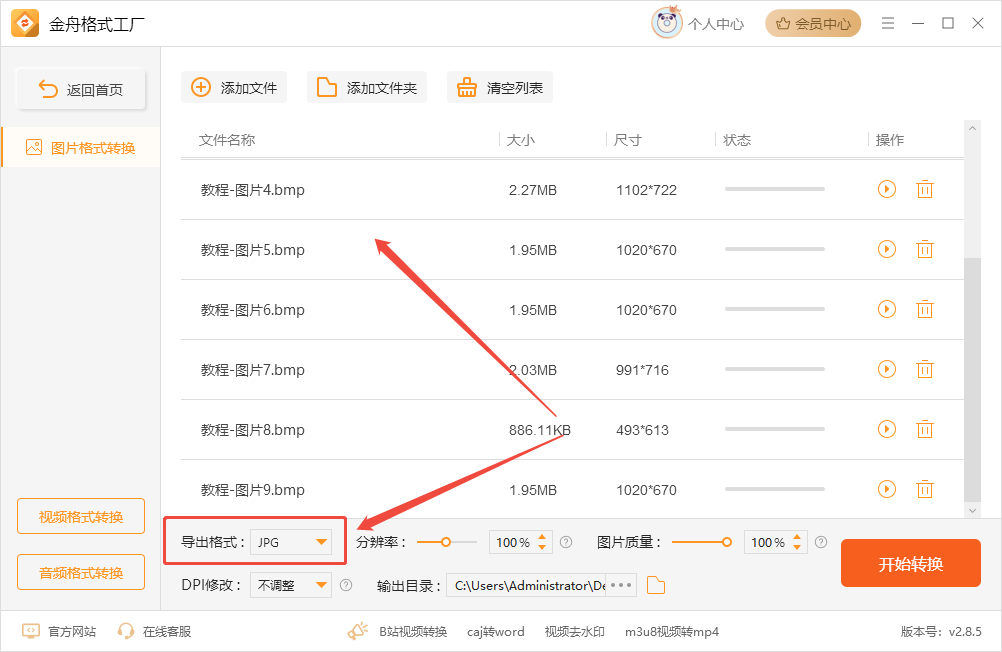Click the help icon beside 分辨率

(x=566, y=542)
